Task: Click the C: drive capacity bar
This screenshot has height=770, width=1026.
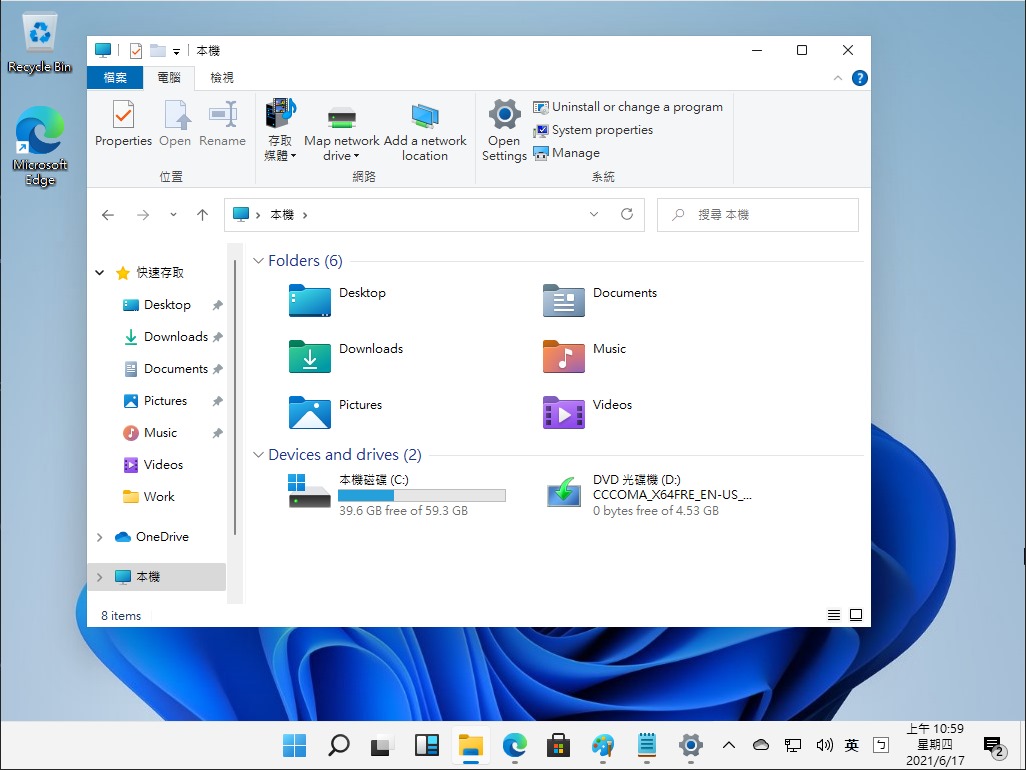Action: [x=421, y=495]
